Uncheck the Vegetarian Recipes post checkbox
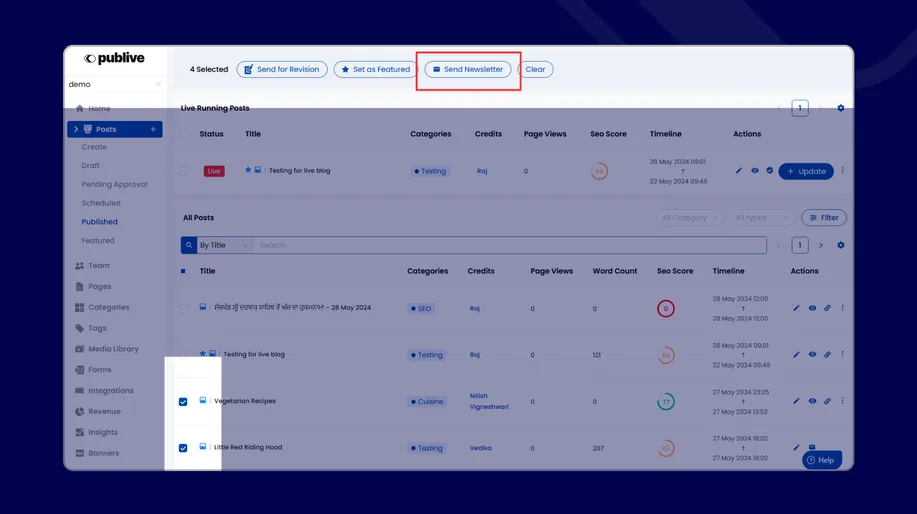The height and width of the screenshot is (514, 917). (x=183, y=402)
